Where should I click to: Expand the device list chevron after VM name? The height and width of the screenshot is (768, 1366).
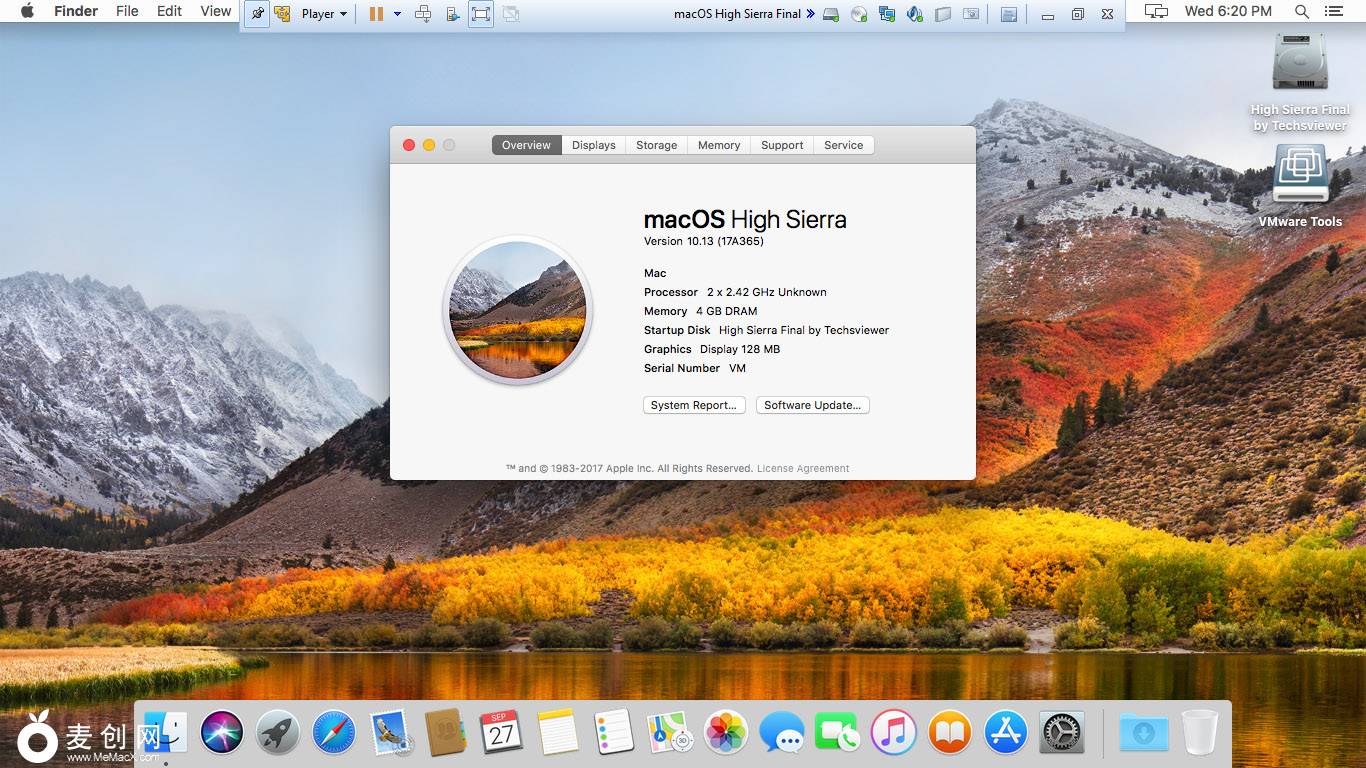click(810, 14)
